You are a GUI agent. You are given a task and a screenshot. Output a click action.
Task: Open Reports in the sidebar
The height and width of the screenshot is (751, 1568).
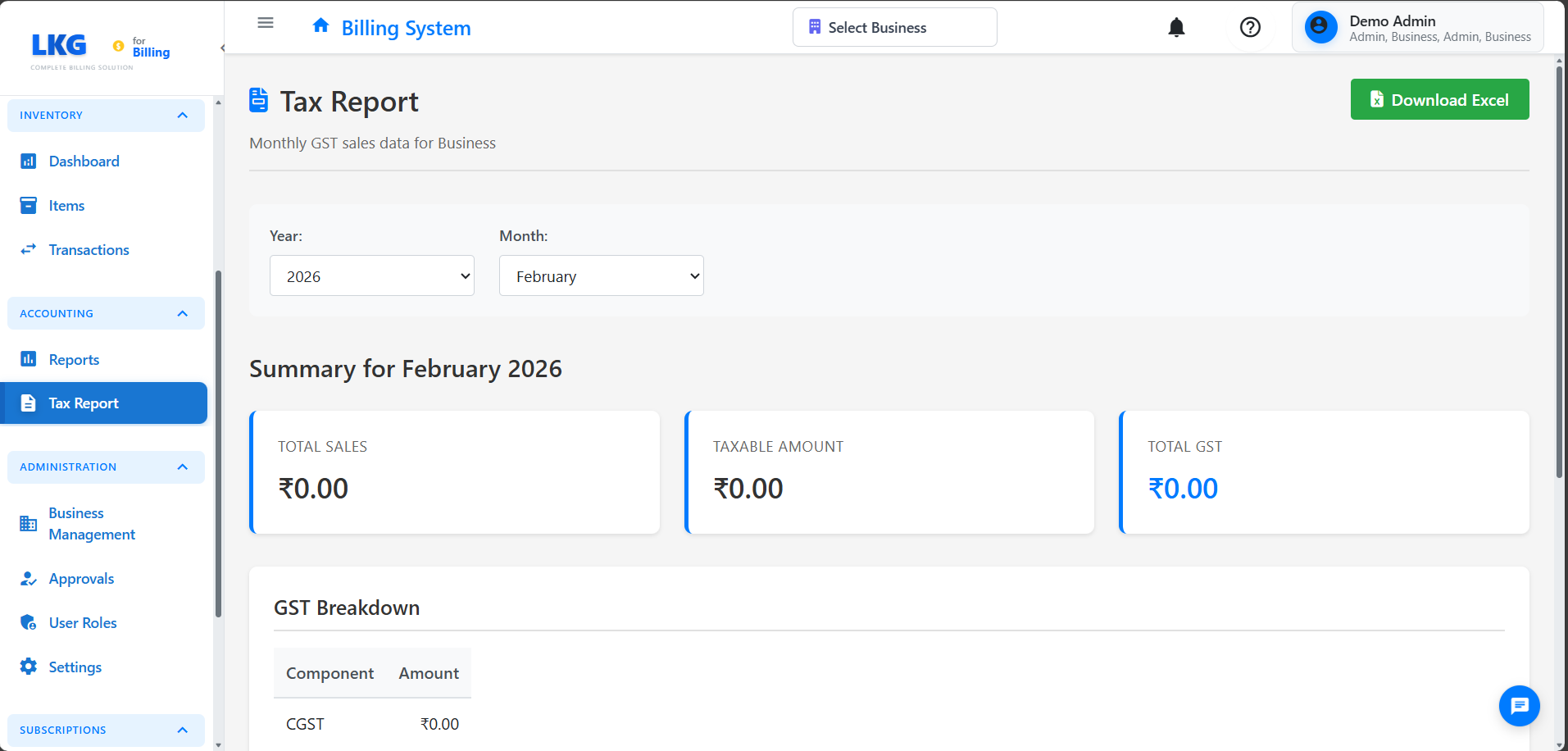74,360
